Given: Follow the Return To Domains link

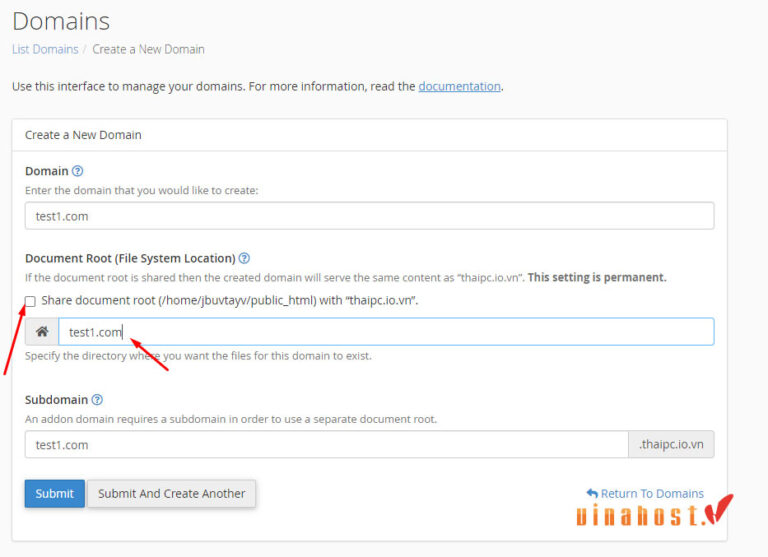Looking at the screenshot, I should (652, 494).
